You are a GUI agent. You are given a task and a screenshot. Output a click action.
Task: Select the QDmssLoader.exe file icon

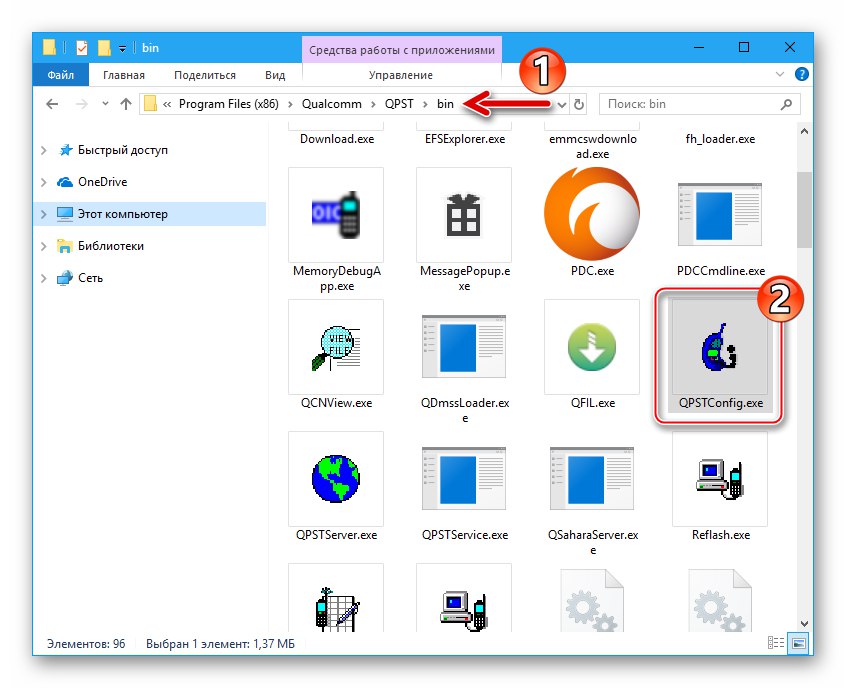click(464, 347)
